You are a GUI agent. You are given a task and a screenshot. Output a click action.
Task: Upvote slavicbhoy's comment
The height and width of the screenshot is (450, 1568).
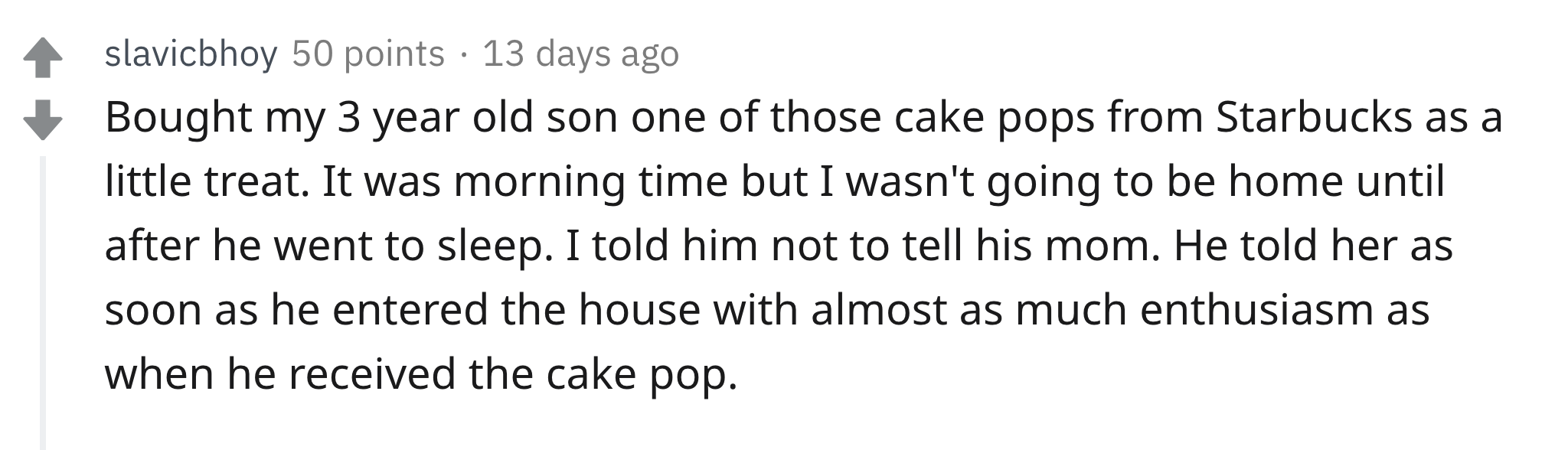tap(42, 59)
